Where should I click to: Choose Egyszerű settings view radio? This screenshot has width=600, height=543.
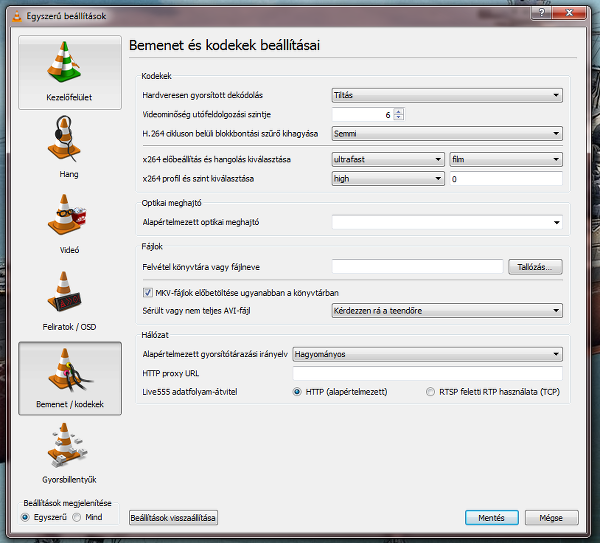click(25, 517)
